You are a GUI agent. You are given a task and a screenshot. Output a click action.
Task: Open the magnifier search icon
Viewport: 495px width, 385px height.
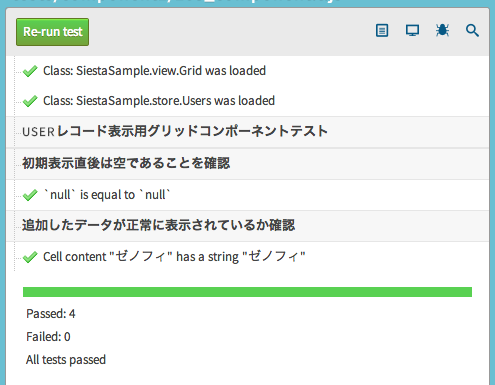click(472, 30)
